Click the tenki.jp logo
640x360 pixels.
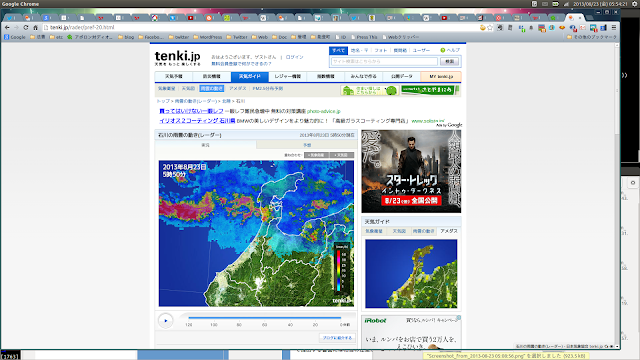[177, 58]
